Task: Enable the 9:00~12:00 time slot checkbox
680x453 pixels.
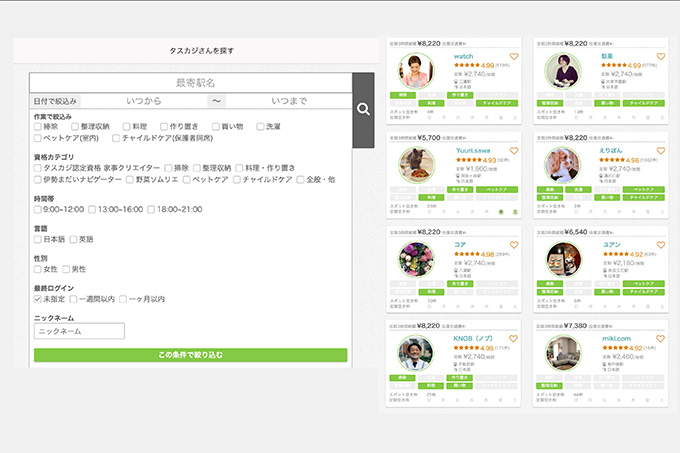Action: (38, 209)
